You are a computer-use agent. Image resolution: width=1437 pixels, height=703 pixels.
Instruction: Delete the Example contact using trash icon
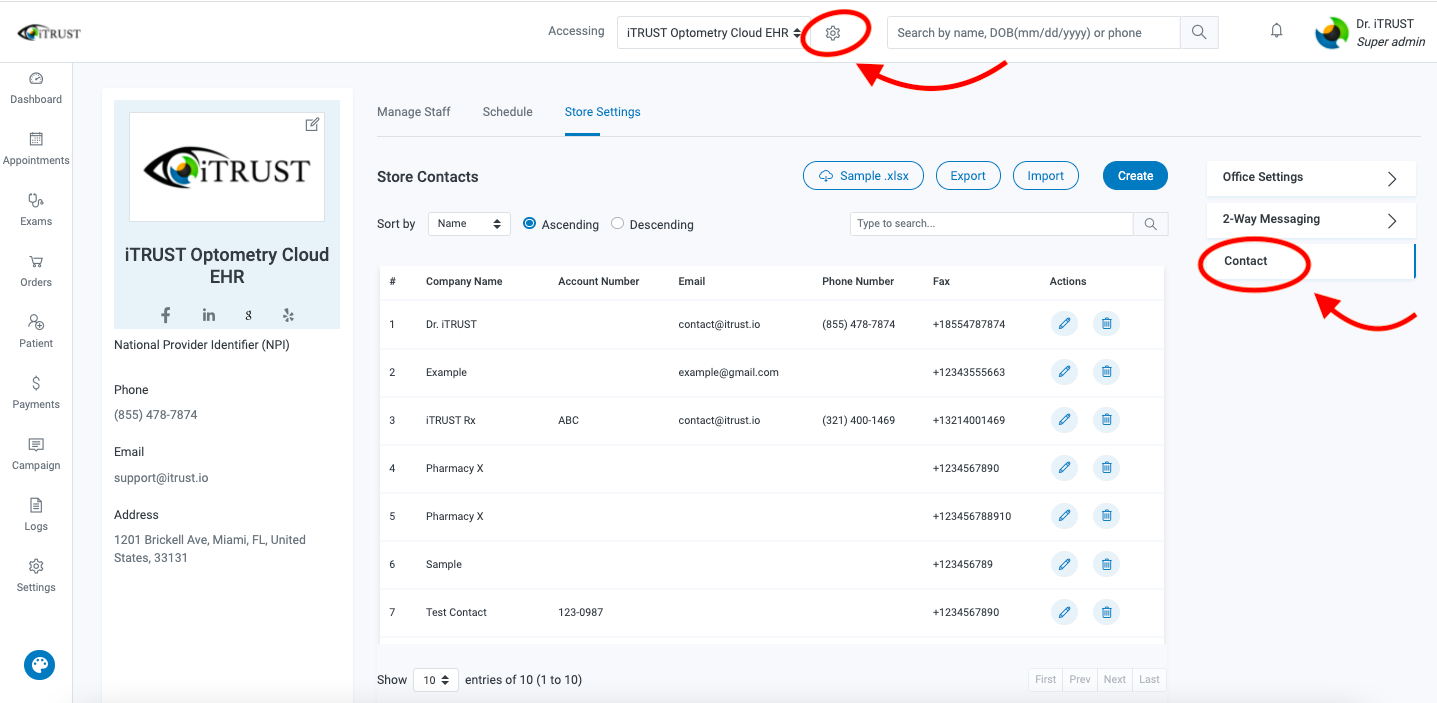click(1106, 371)
